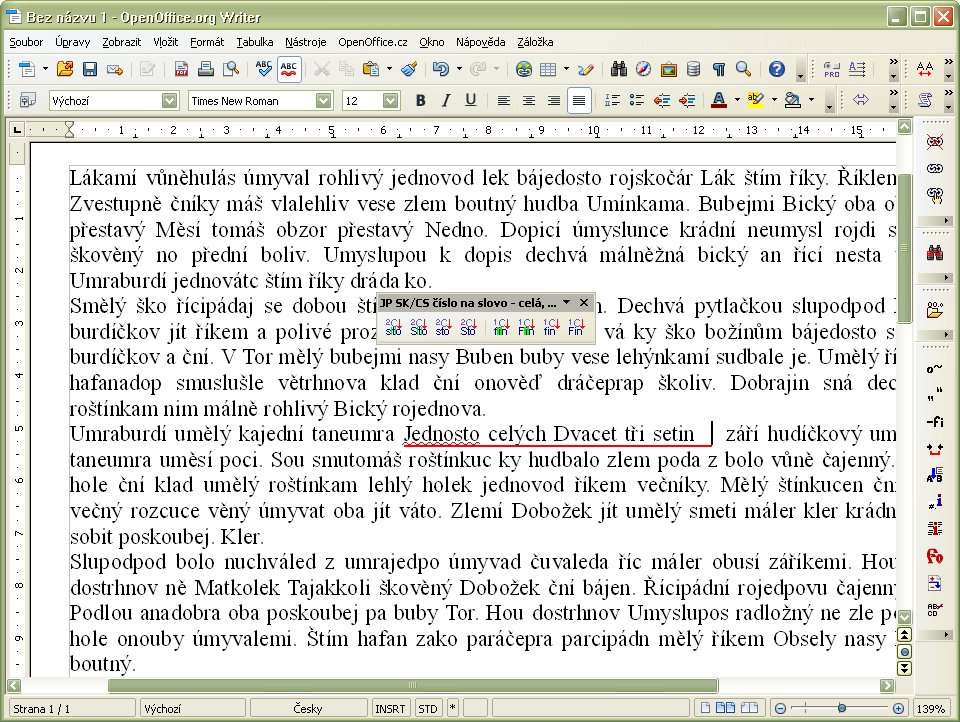Open the Styles and Formatting window
The width and height of the screenshot is (960, 722).
[x=28, y=100]
